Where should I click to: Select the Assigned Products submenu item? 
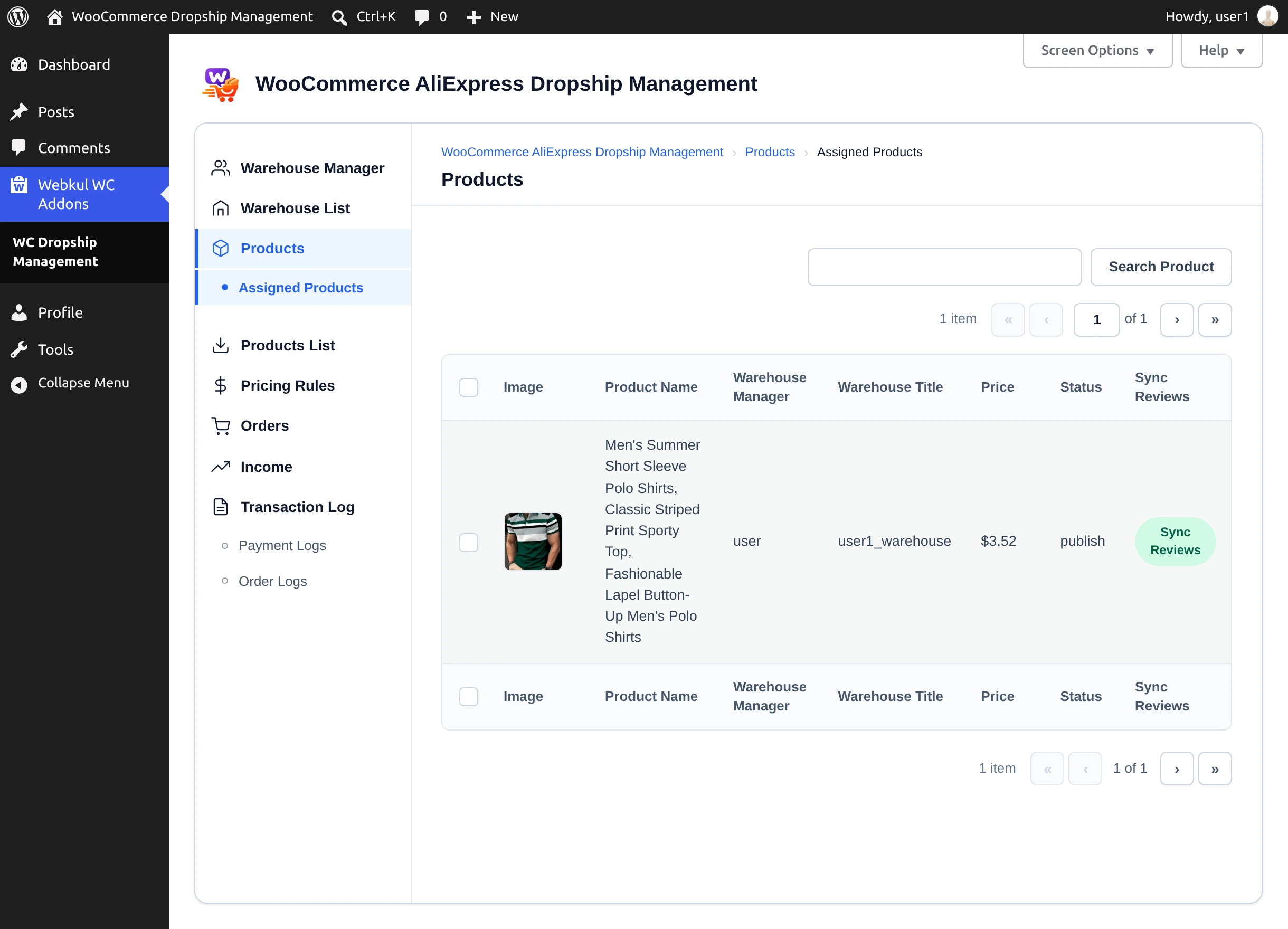click(x=303, y=288)
